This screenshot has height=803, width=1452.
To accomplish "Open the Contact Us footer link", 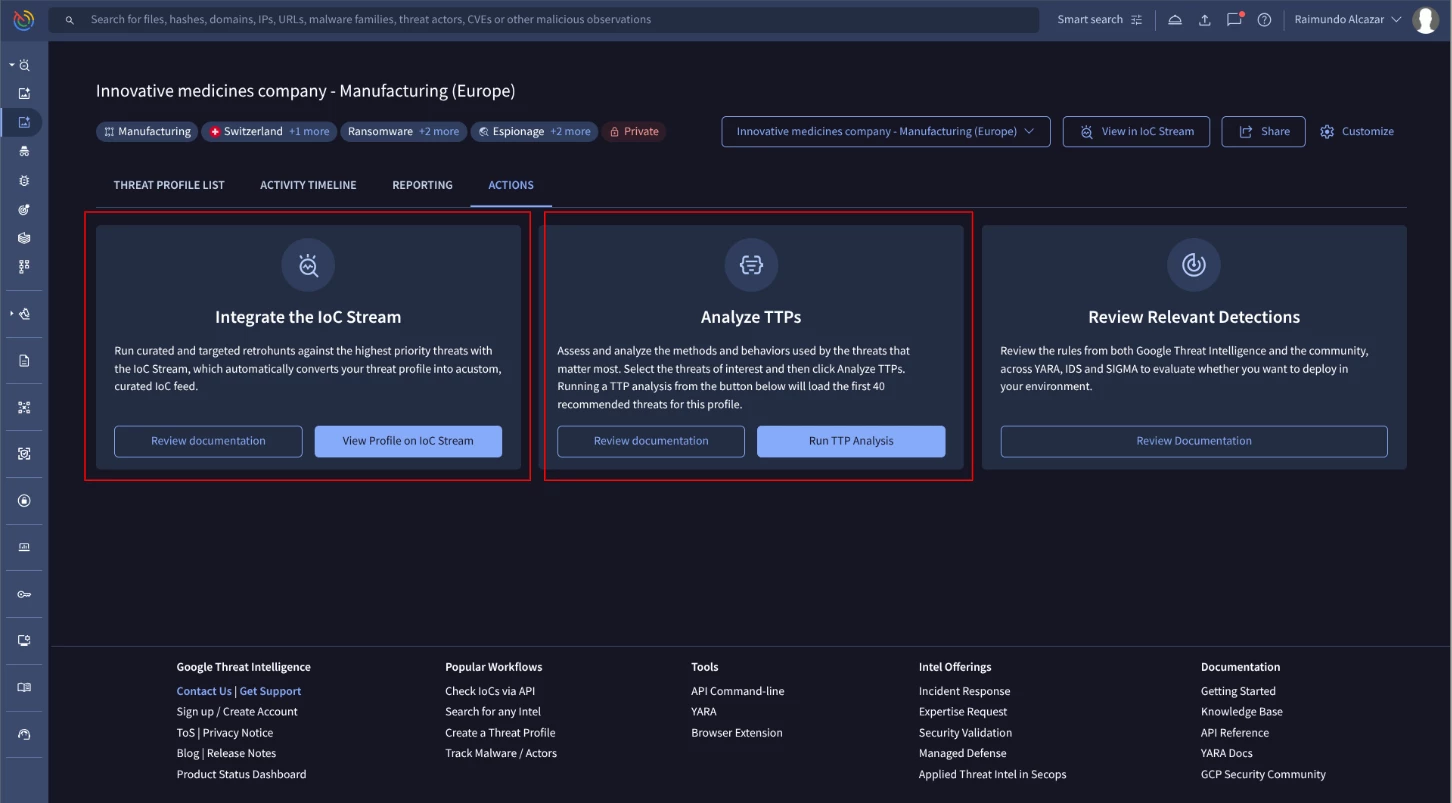I will (204, 691).
